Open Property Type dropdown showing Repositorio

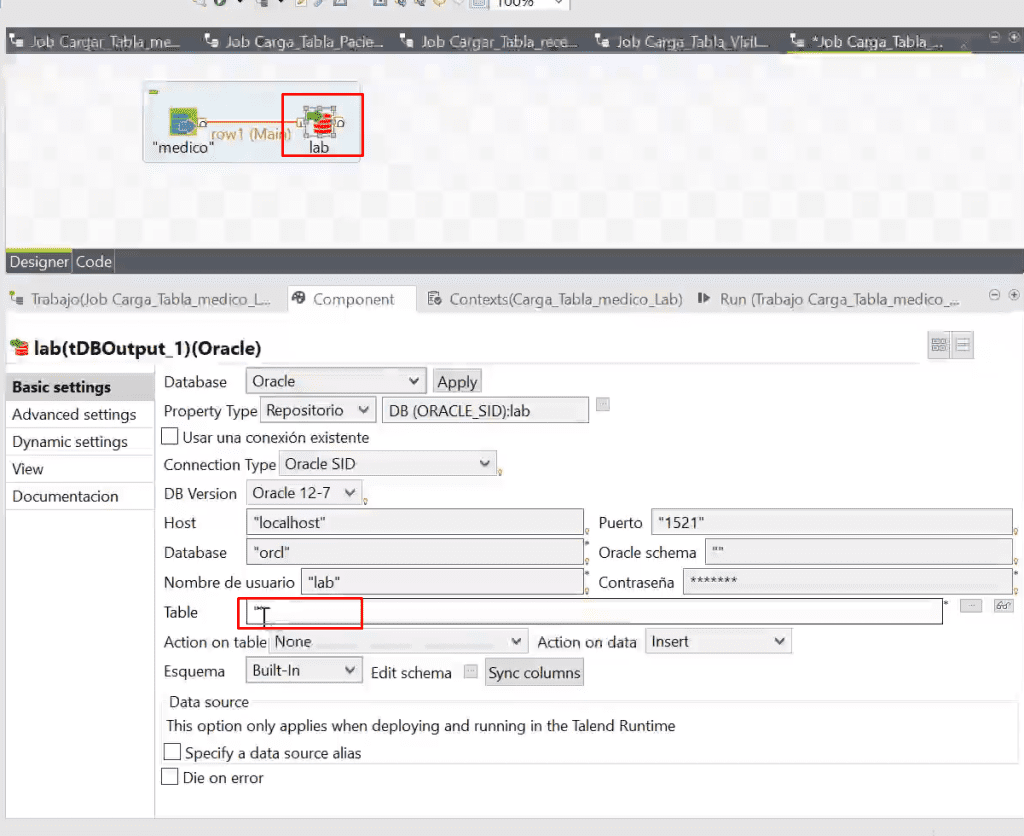point(318,410)
